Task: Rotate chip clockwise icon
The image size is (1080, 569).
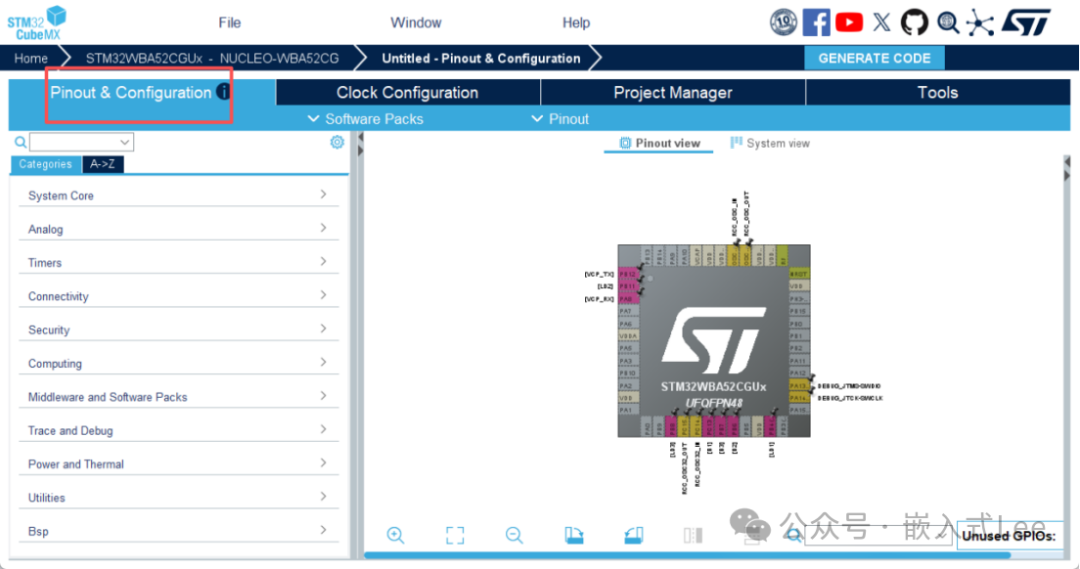Action: pos(574,535)
